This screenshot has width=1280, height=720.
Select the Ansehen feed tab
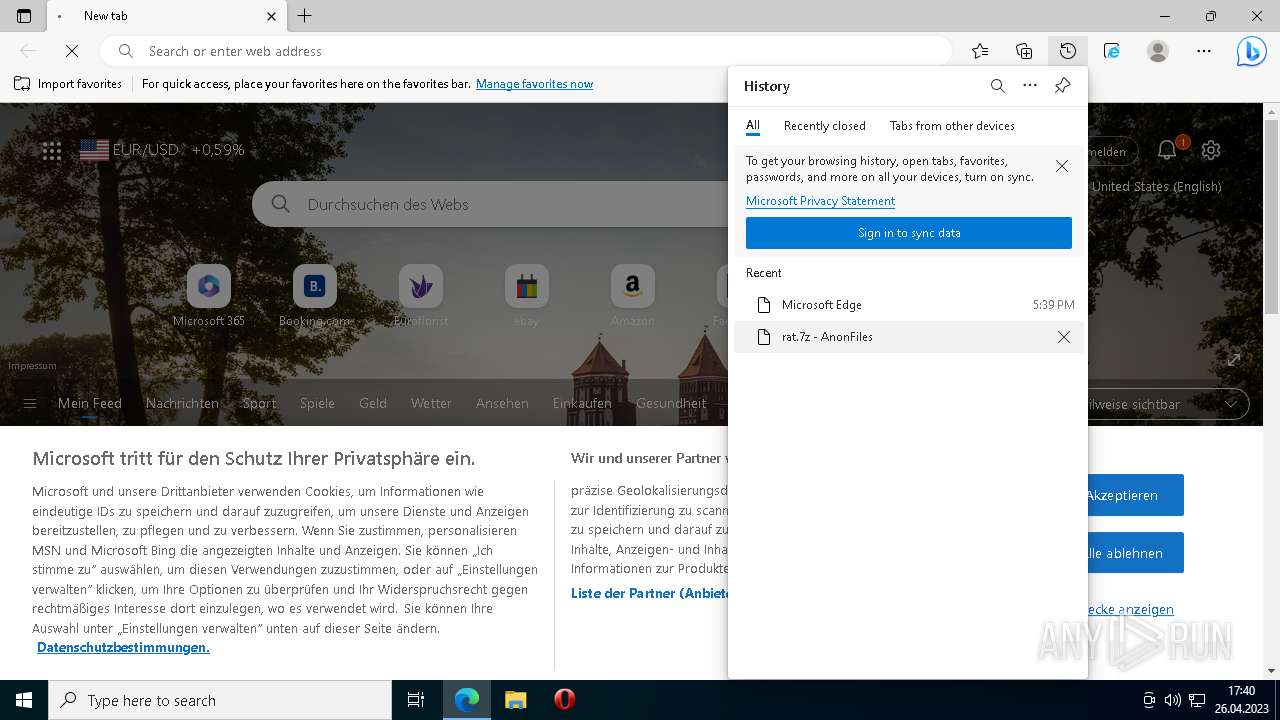(502, 404)
